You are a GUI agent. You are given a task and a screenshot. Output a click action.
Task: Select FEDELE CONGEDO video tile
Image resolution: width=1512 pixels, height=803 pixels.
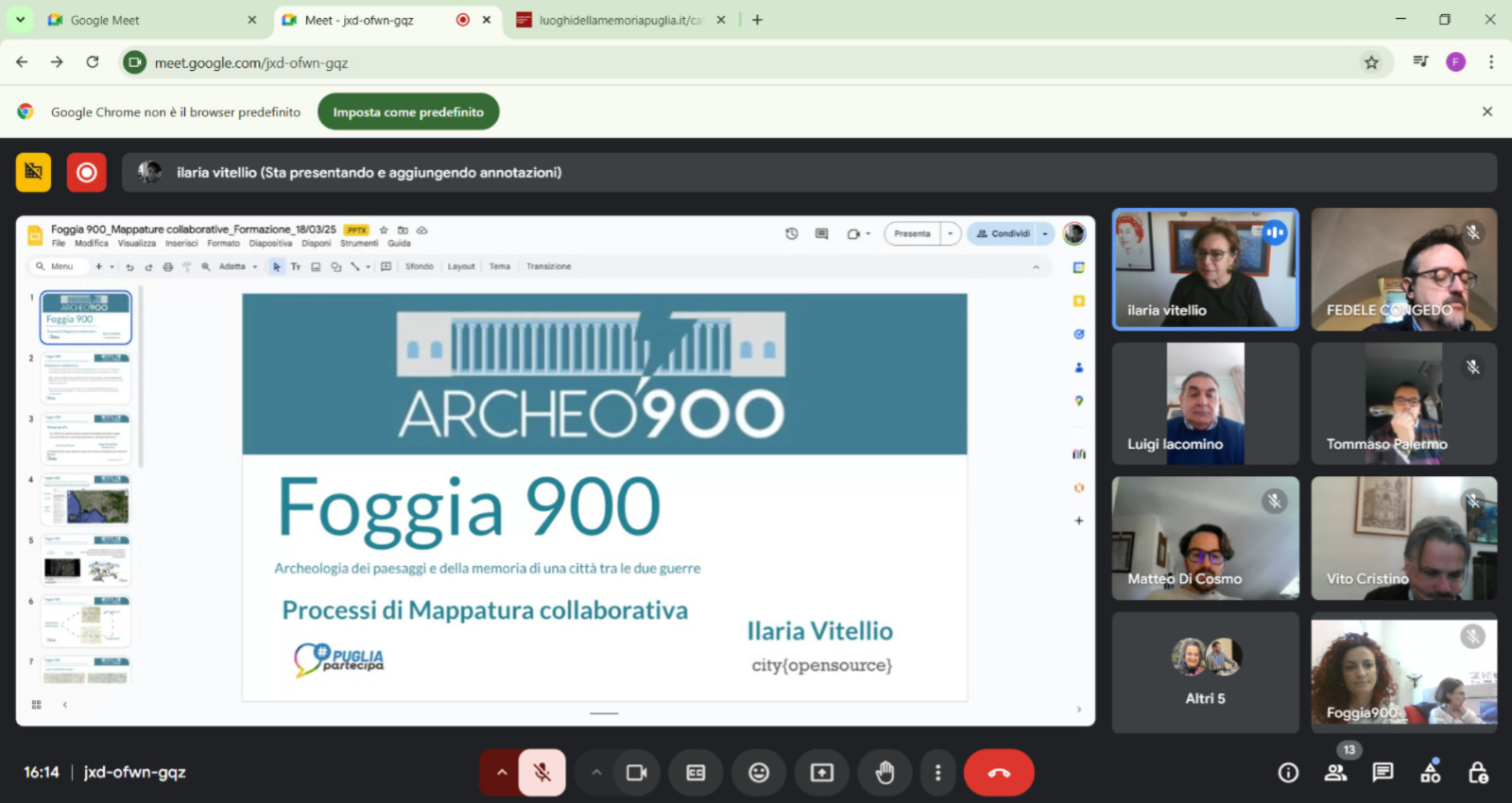[1403, 269]
